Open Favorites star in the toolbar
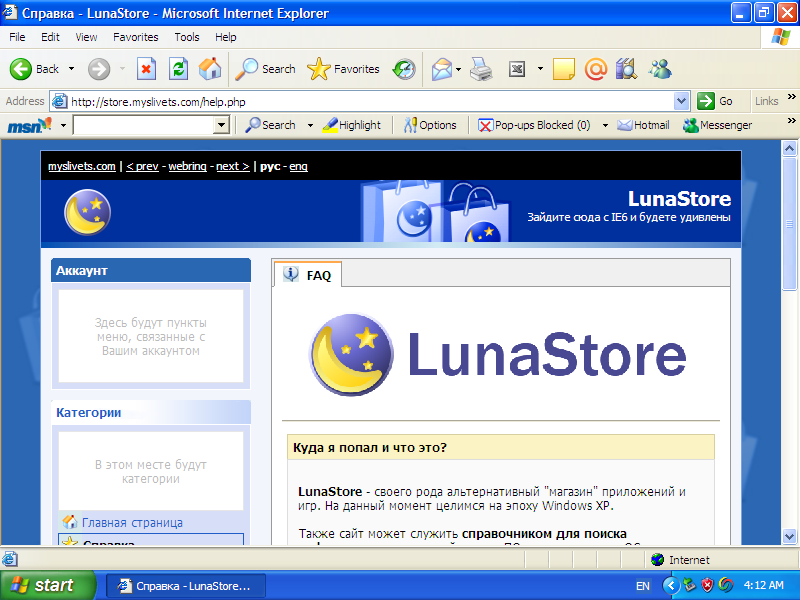The height and width of the screenshot is (600, 800). 343,69
